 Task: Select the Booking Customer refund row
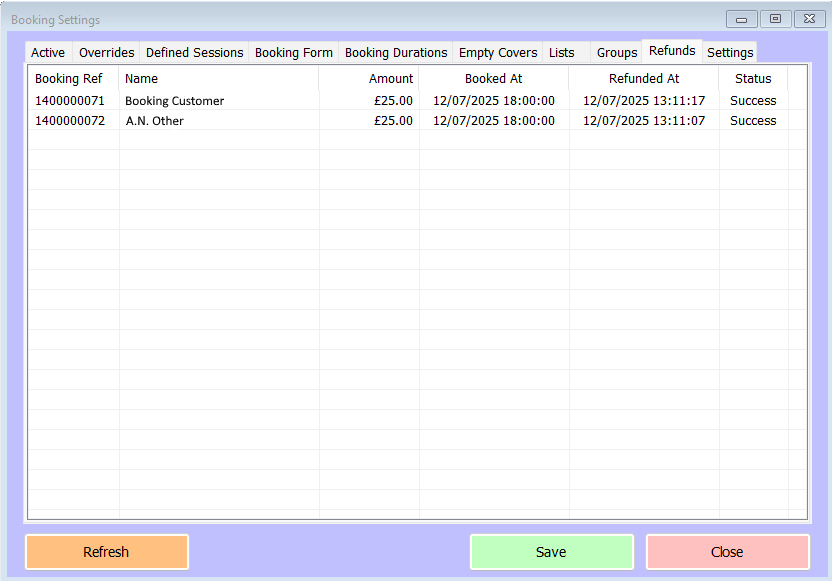point(175,101)
